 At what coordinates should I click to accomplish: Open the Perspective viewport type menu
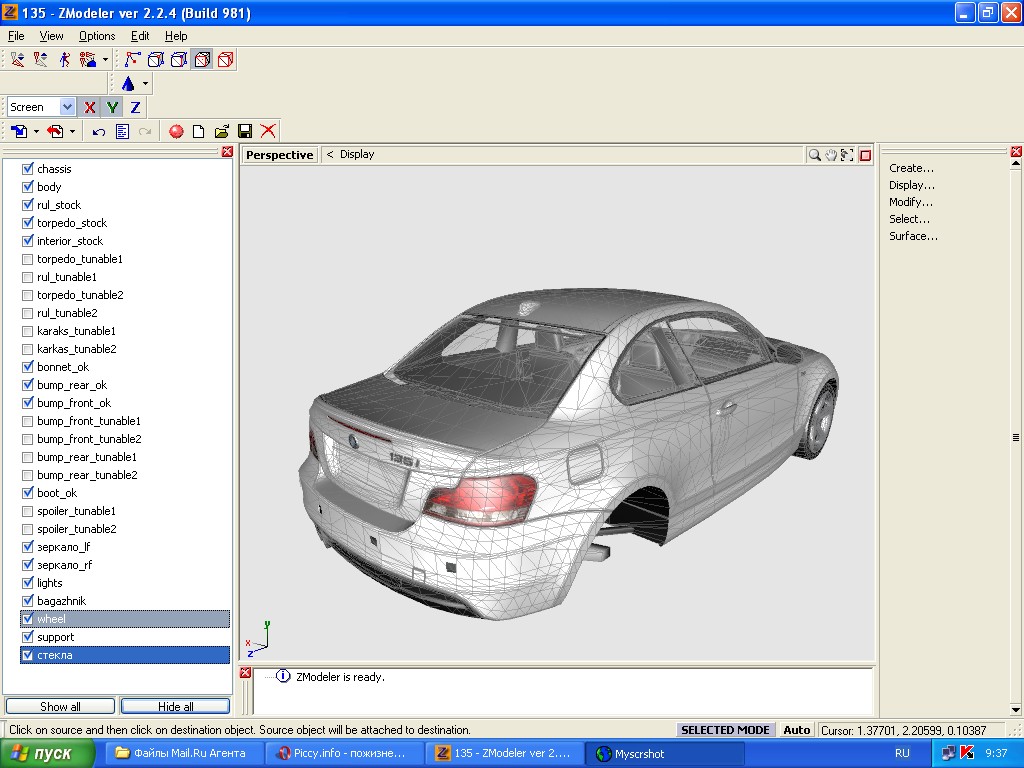click(280, 155)
